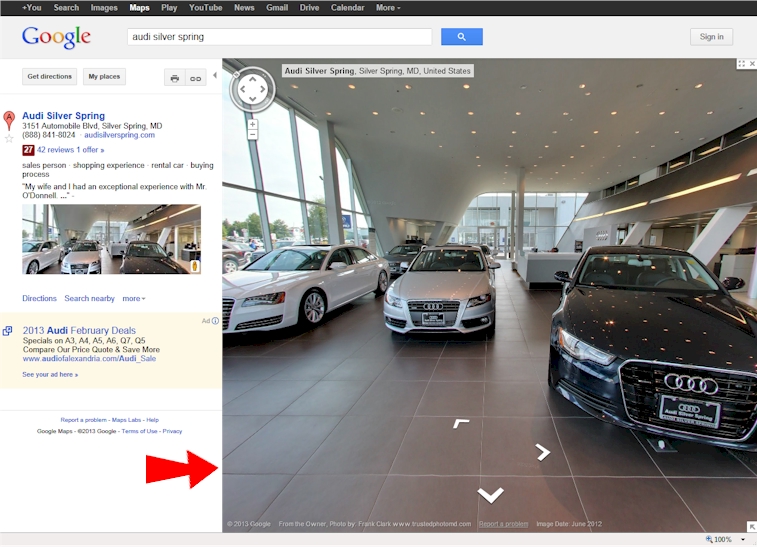Click the ad external link icon
This screenshot has height=548, width=757.
click(7, 331)
